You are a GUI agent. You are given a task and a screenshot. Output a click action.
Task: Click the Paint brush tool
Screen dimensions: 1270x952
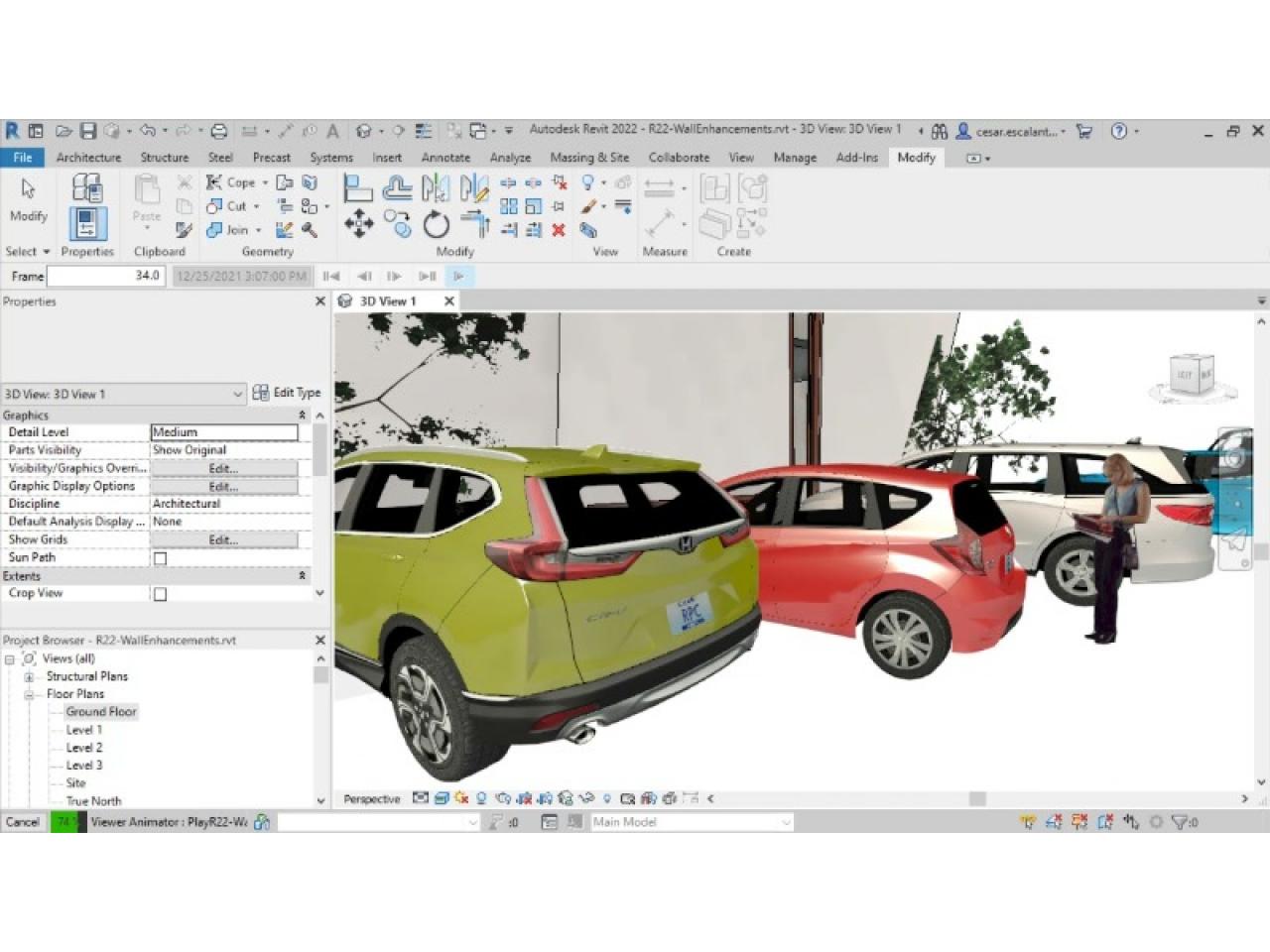(x=588, y=206)
